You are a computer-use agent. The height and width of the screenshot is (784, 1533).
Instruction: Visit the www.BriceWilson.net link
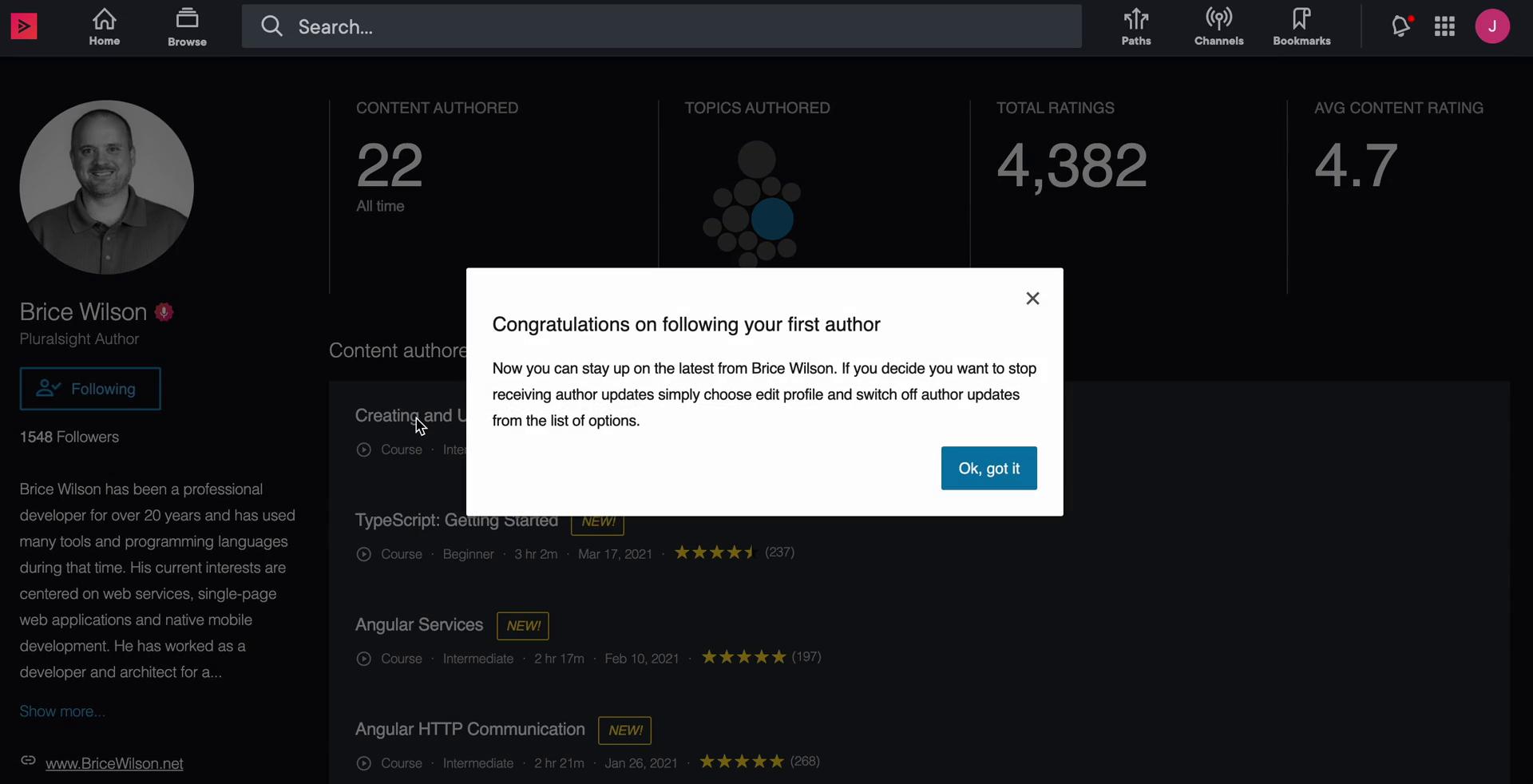114,763
